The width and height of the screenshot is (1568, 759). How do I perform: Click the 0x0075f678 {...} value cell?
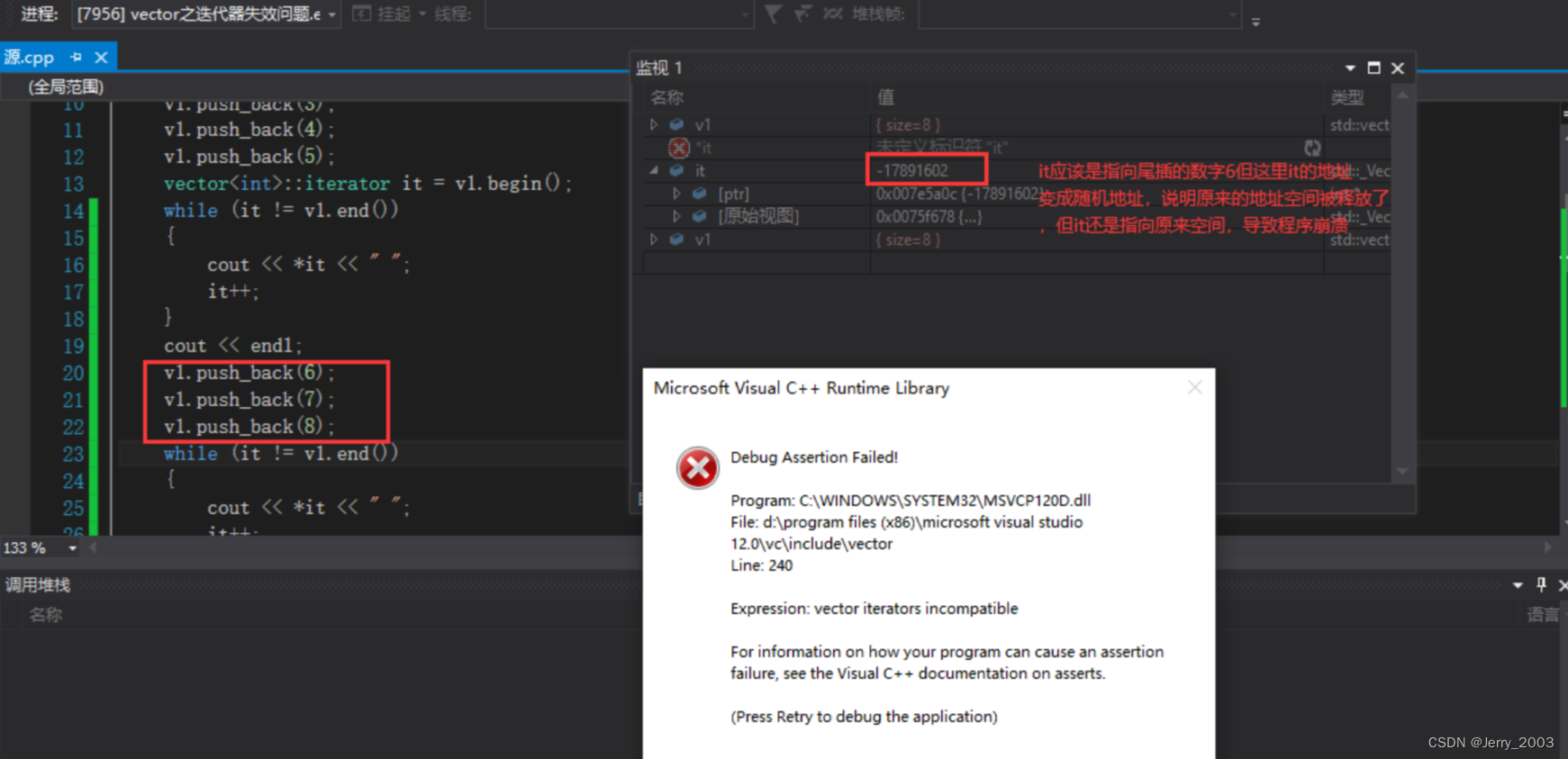click(x=929, y=216)
